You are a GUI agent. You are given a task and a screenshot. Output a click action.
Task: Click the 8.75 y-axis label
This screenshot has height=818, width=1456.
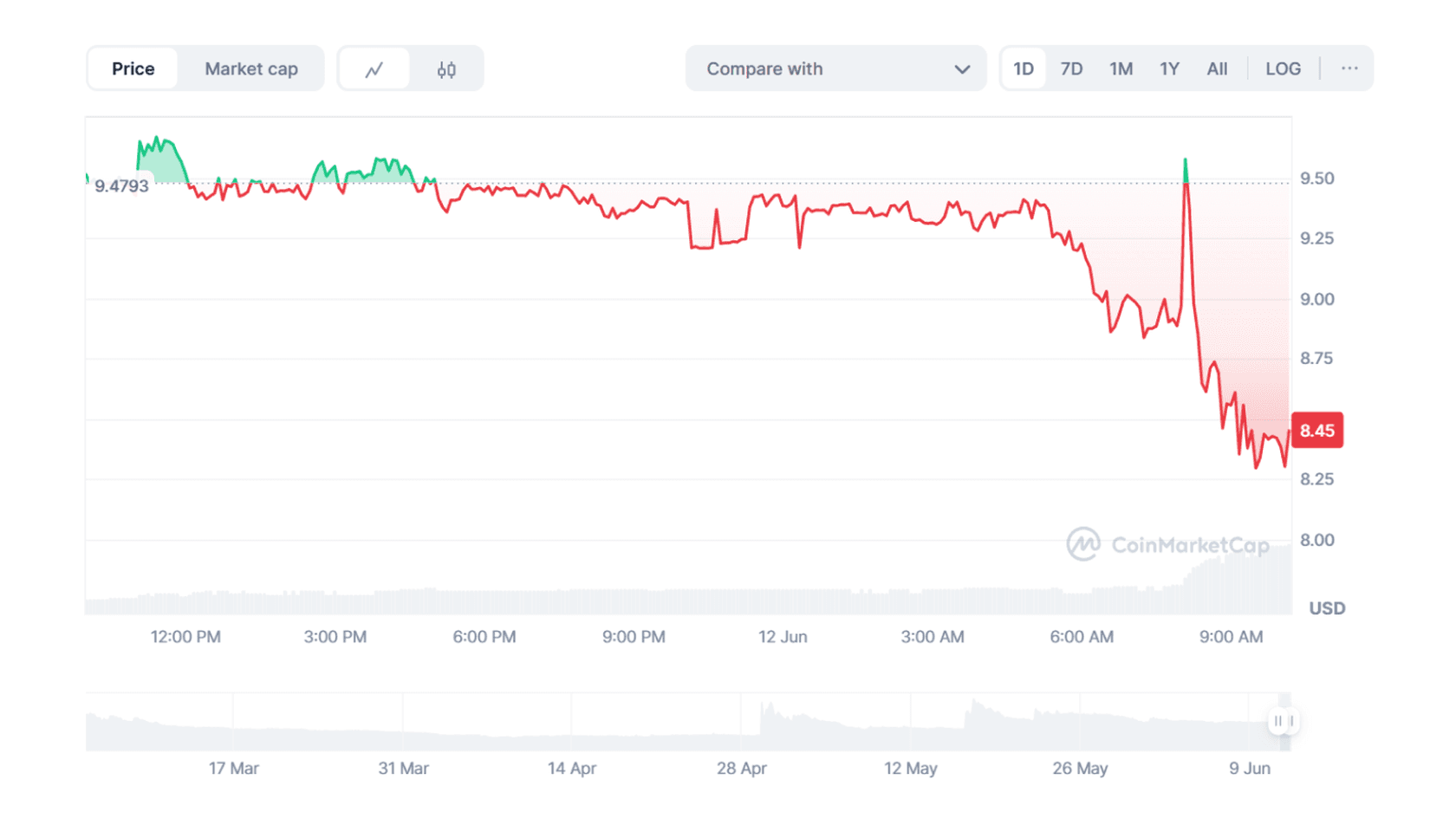point(1317,359)
